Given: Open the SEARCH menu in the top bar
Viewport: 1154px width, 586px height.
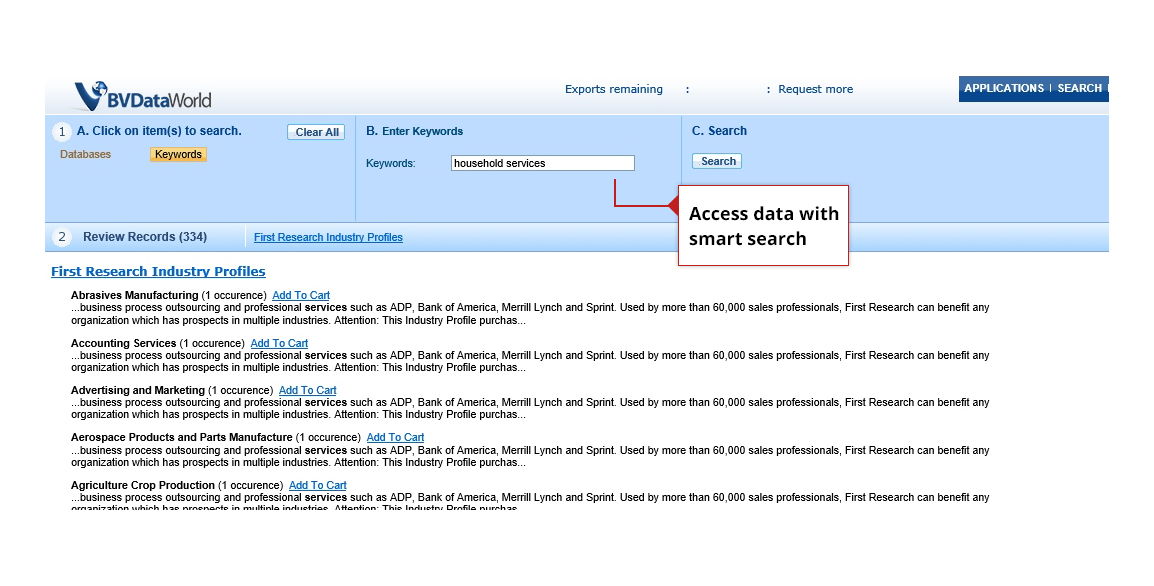Looking at the screenshot, I should (1080, 88).
